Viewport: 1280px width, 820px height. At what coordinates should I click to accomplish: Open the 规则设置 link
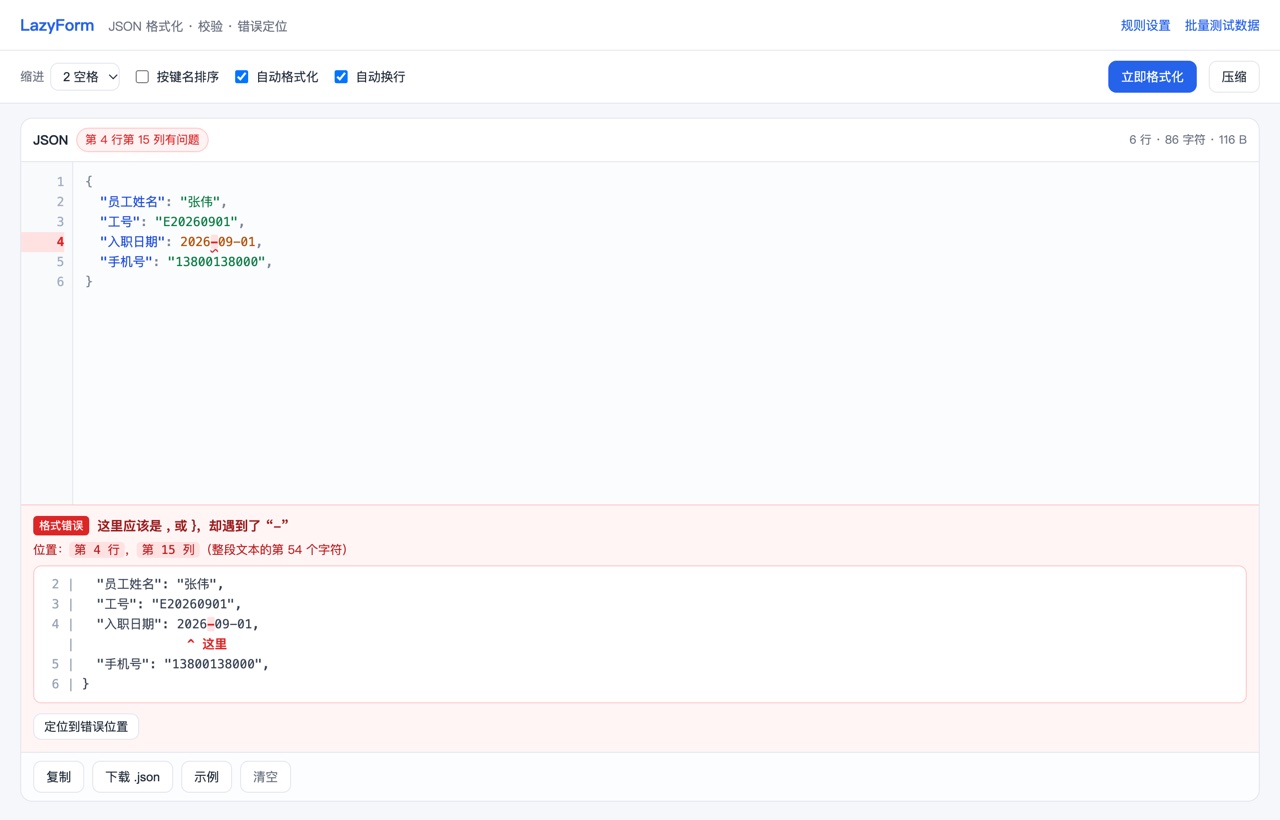1145,26
